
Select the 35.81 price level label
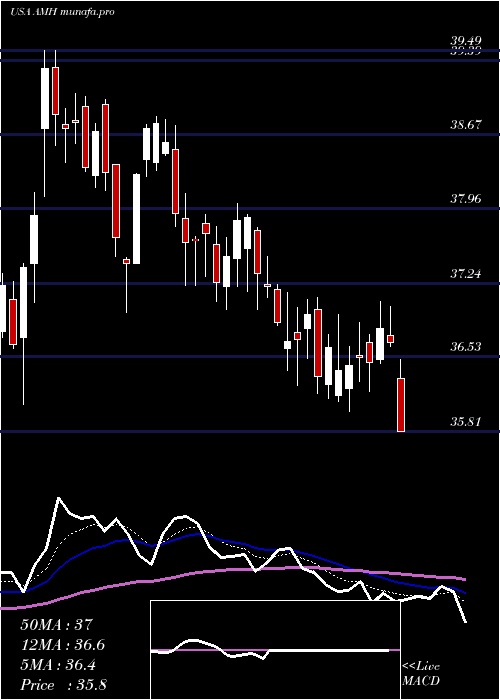pos(466,421)
